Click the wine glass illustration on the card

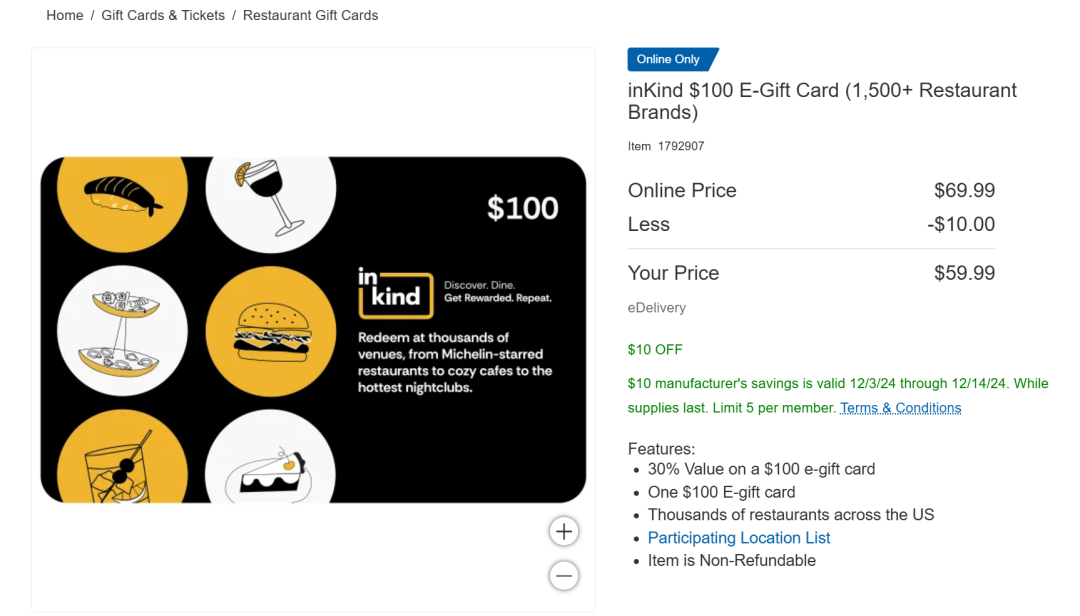coord(270,196)
